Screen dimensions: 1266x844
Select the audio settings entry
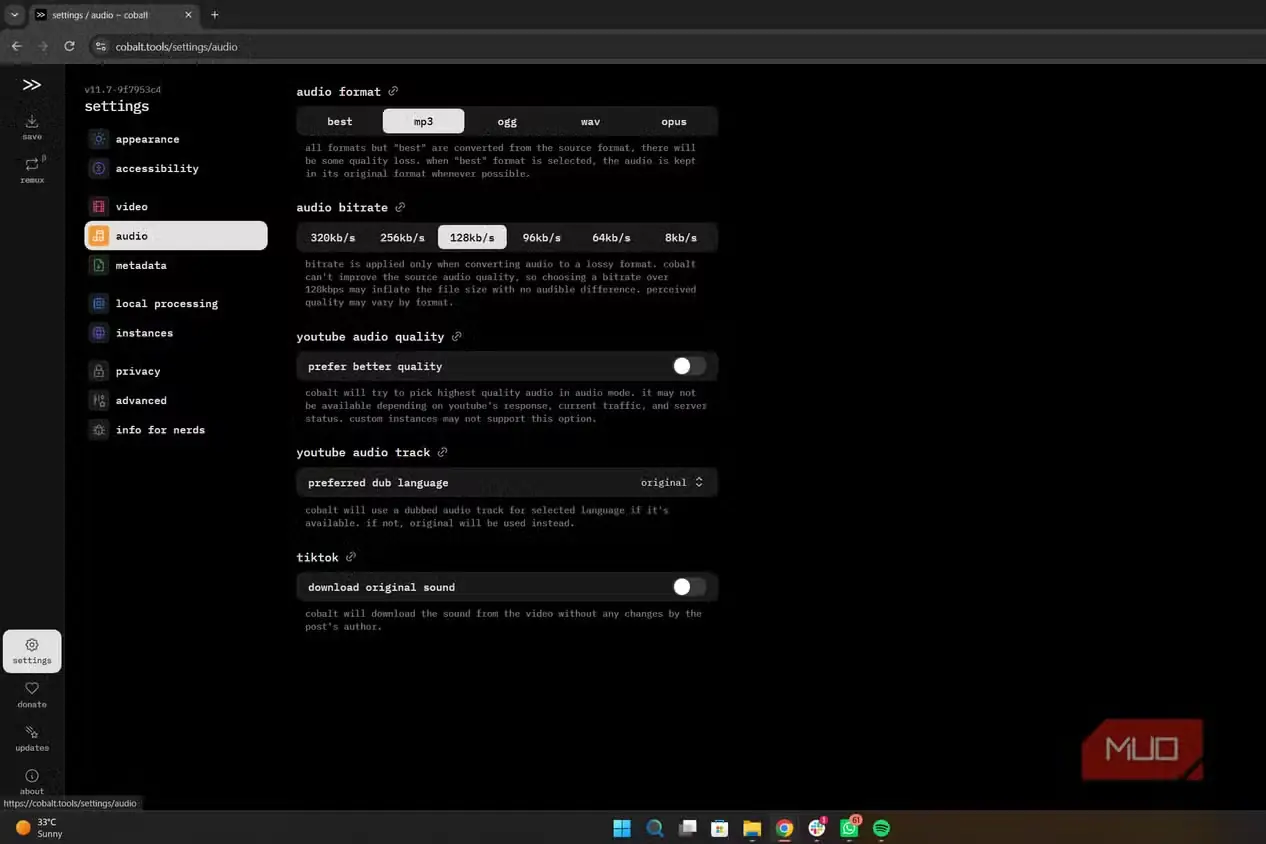[x=176, y=236]
